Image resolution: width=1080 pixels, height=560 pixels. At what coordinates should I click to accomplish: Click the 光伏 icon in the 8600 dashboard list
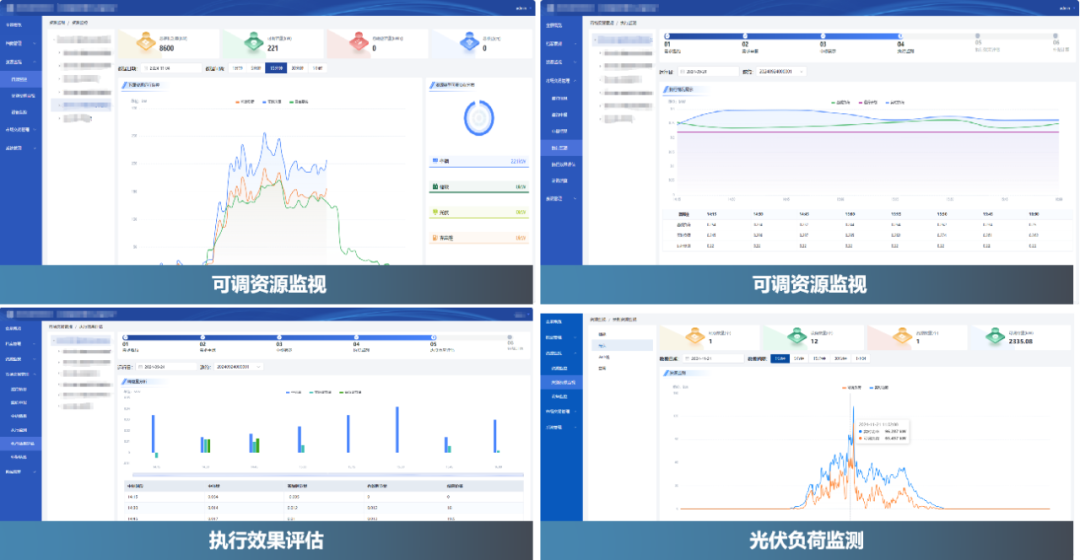pyautogui.click(x=435, y=212)
